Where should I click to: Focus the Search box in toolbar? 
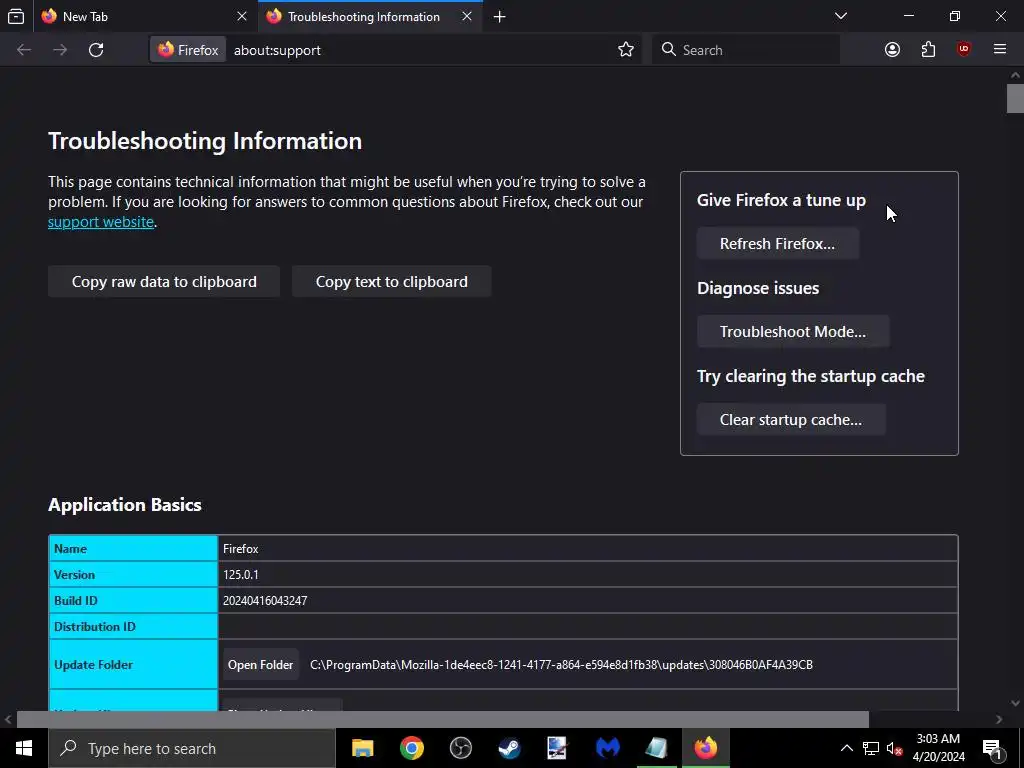(746, 50)
